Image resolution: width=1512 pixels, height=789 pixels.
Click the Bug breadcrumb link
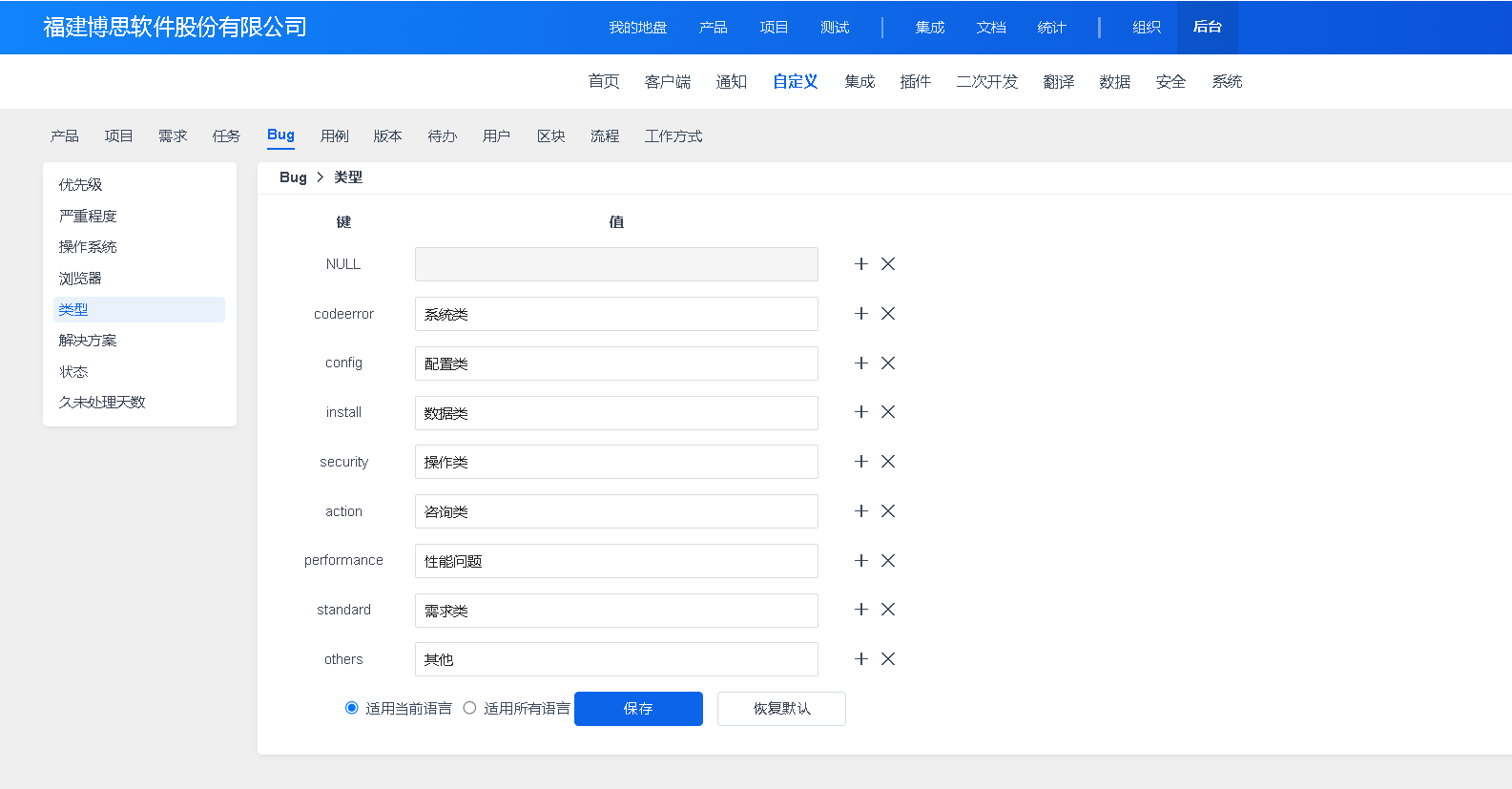(x=293, y=177)
